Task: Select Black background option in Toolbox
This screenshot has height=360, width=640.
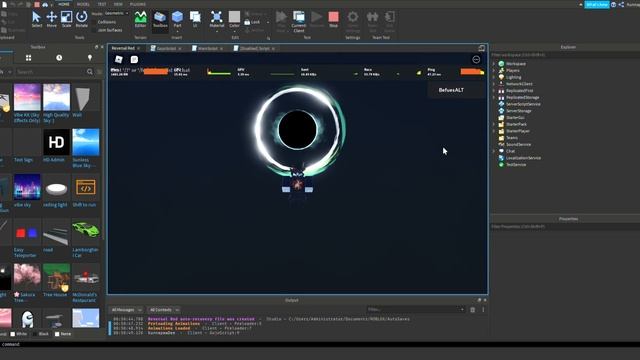Action: tap(35, 334)
